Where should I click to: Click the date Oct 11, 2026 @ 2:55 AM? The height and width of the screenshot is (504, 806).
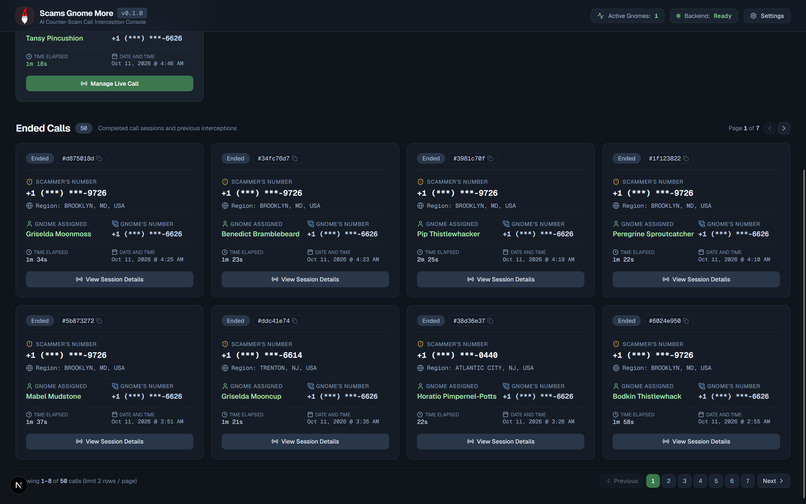coord(734,422)
